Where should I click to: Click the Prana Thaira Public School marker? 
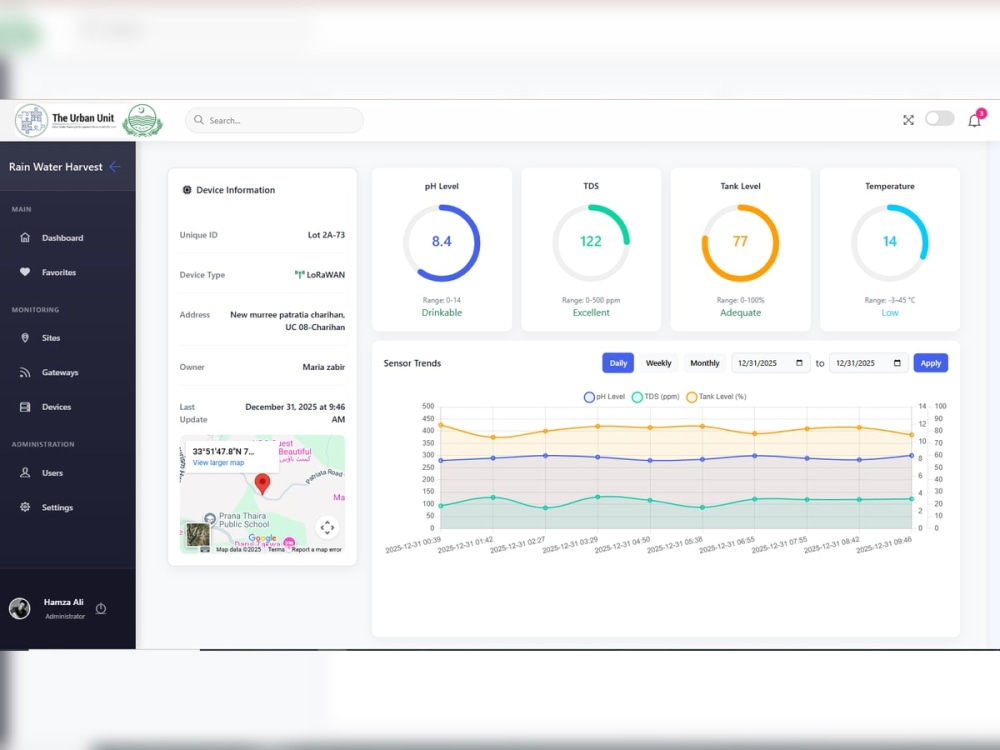tap(210, 518)
